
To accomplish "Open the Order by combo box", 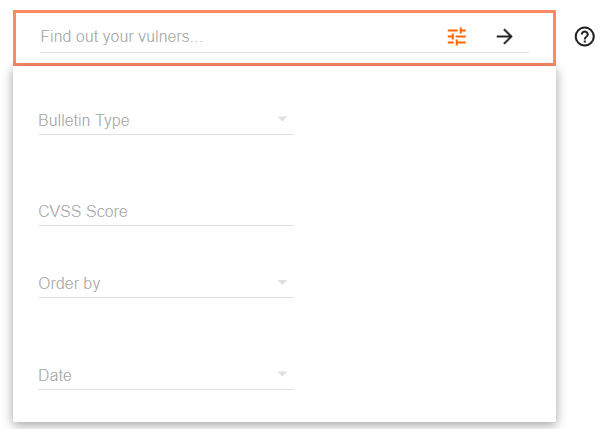I will 165,284.
